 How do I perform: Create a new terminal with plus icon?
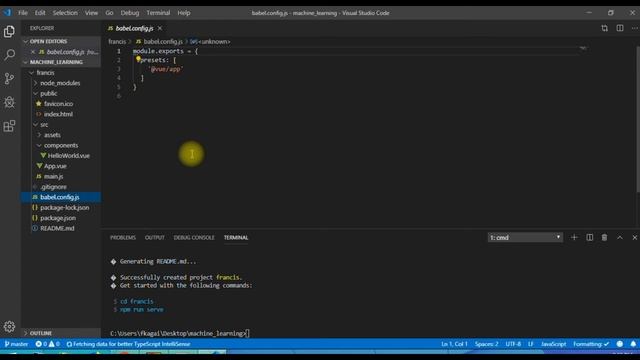pyautogui.click(x=574, y=237)
